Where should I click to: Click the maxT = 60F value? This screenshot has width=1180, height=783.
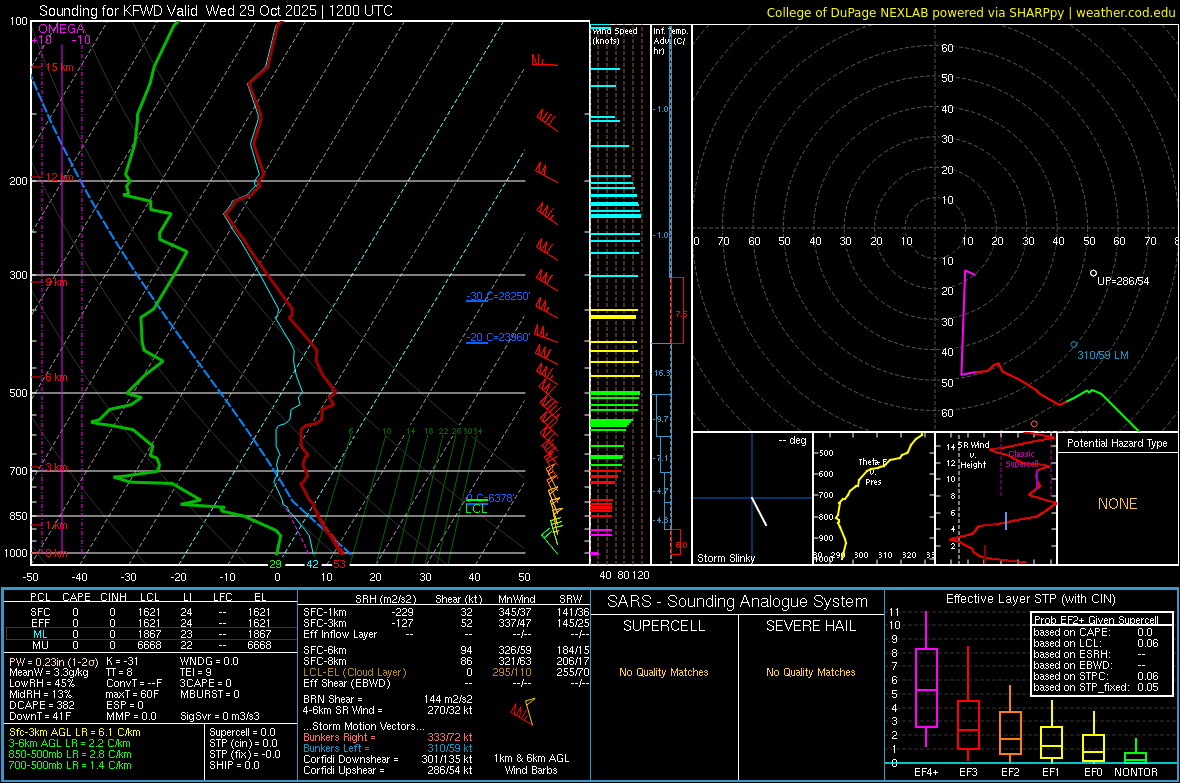click(132, 693)
